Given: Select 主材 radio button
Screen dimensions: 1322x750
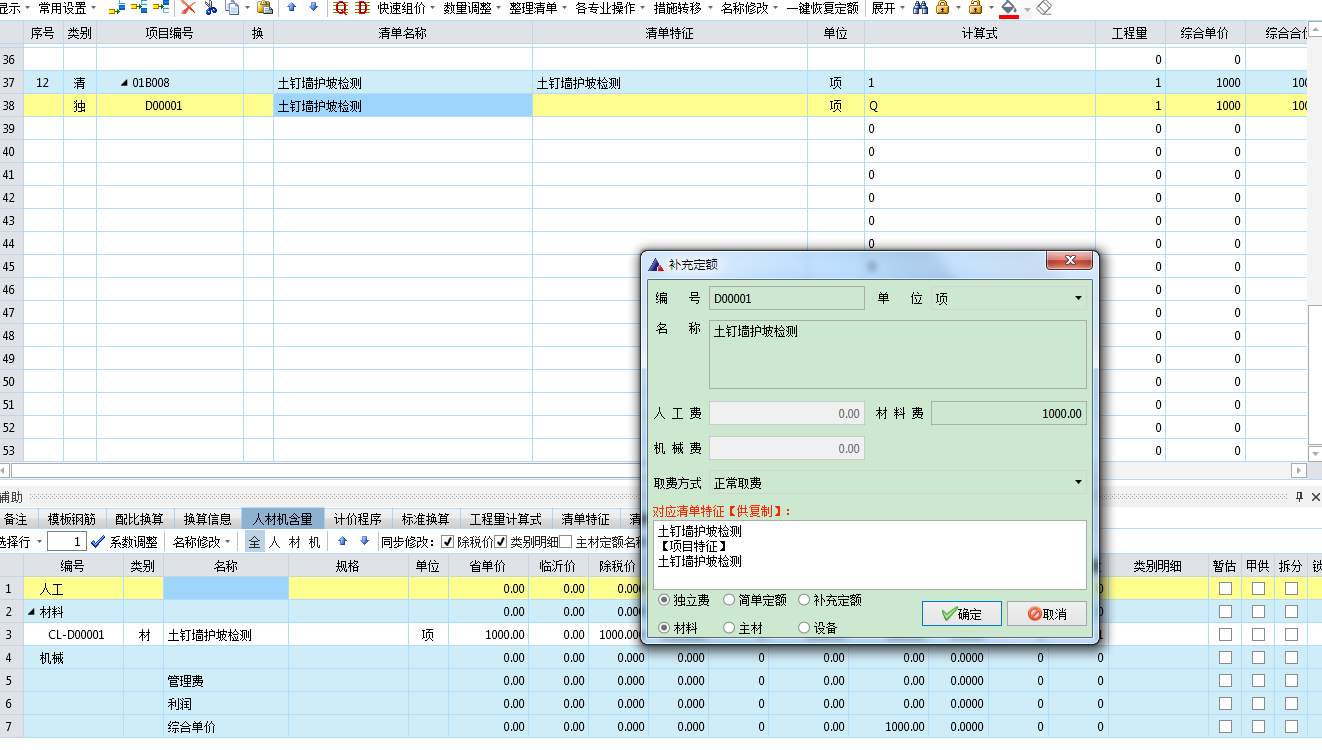Looking at the screenshot, I should click(x=730, y=628).
